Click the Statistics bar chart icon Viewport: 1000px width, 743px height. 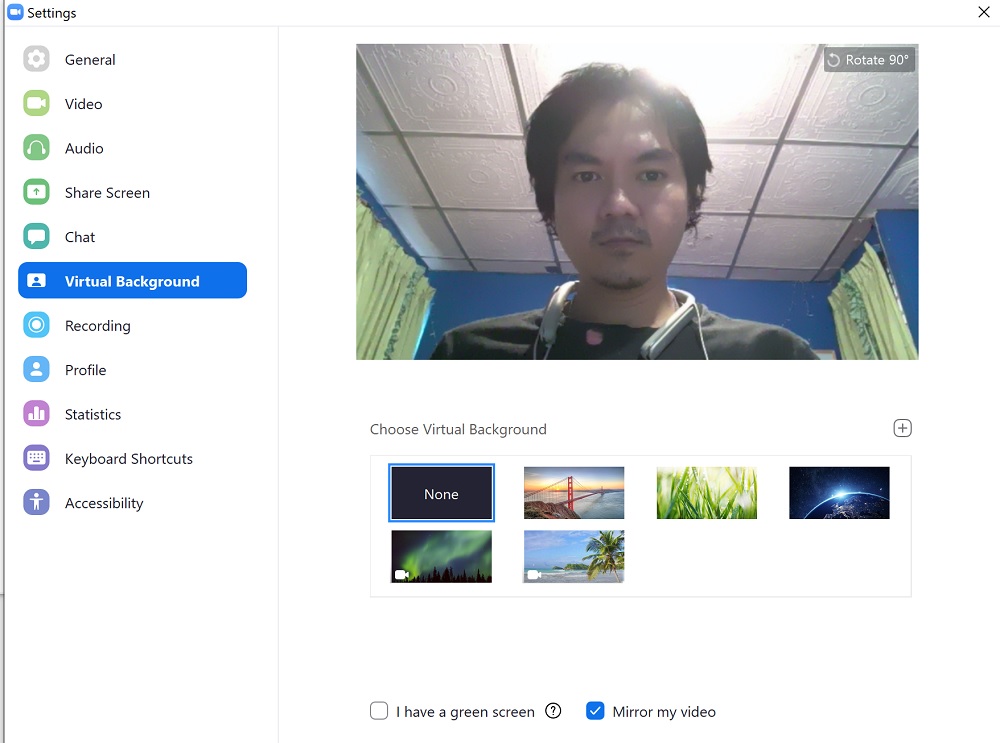pyautogui.click(x=36, y=414)
